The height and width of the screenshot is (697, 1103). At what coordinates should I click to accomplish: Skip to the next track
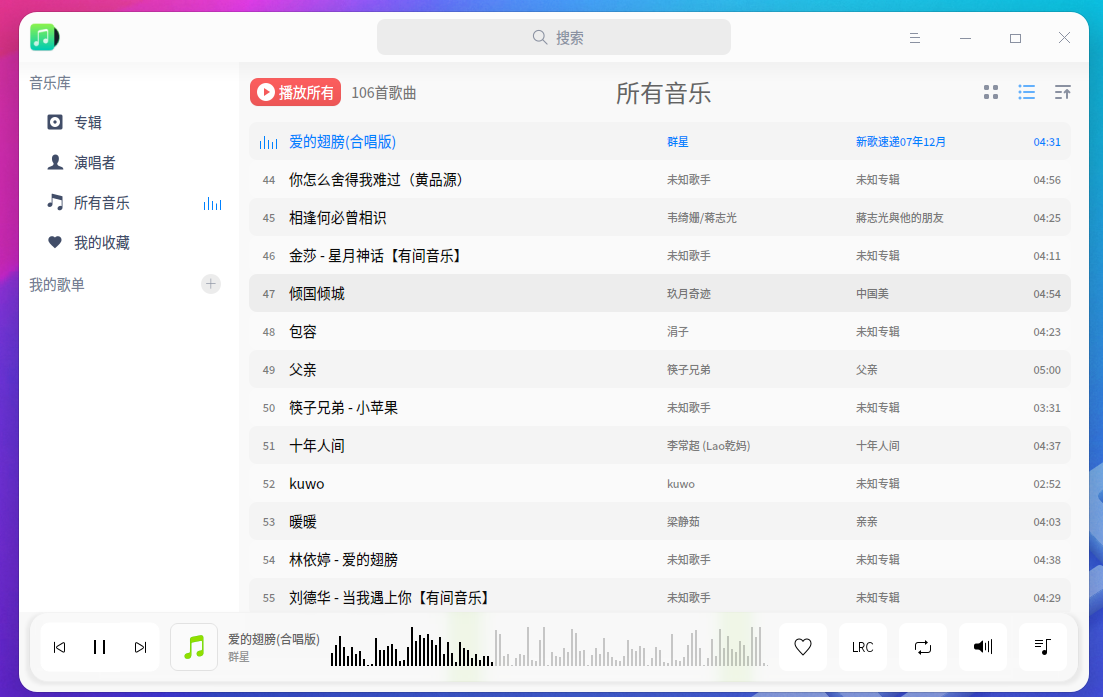[x=140, y=647]
